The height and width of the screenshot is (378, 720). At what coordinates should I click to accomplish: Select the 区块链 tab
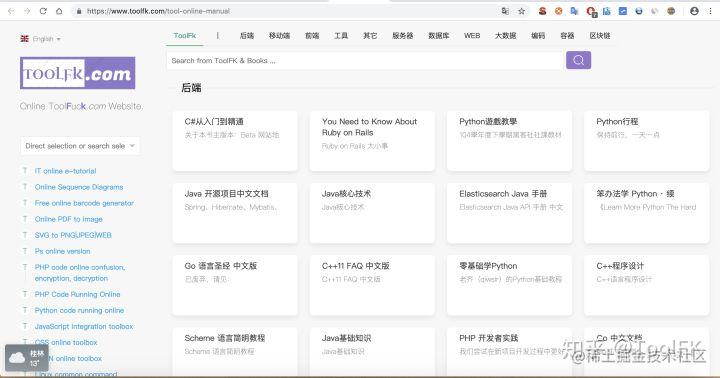click(600, 36)
